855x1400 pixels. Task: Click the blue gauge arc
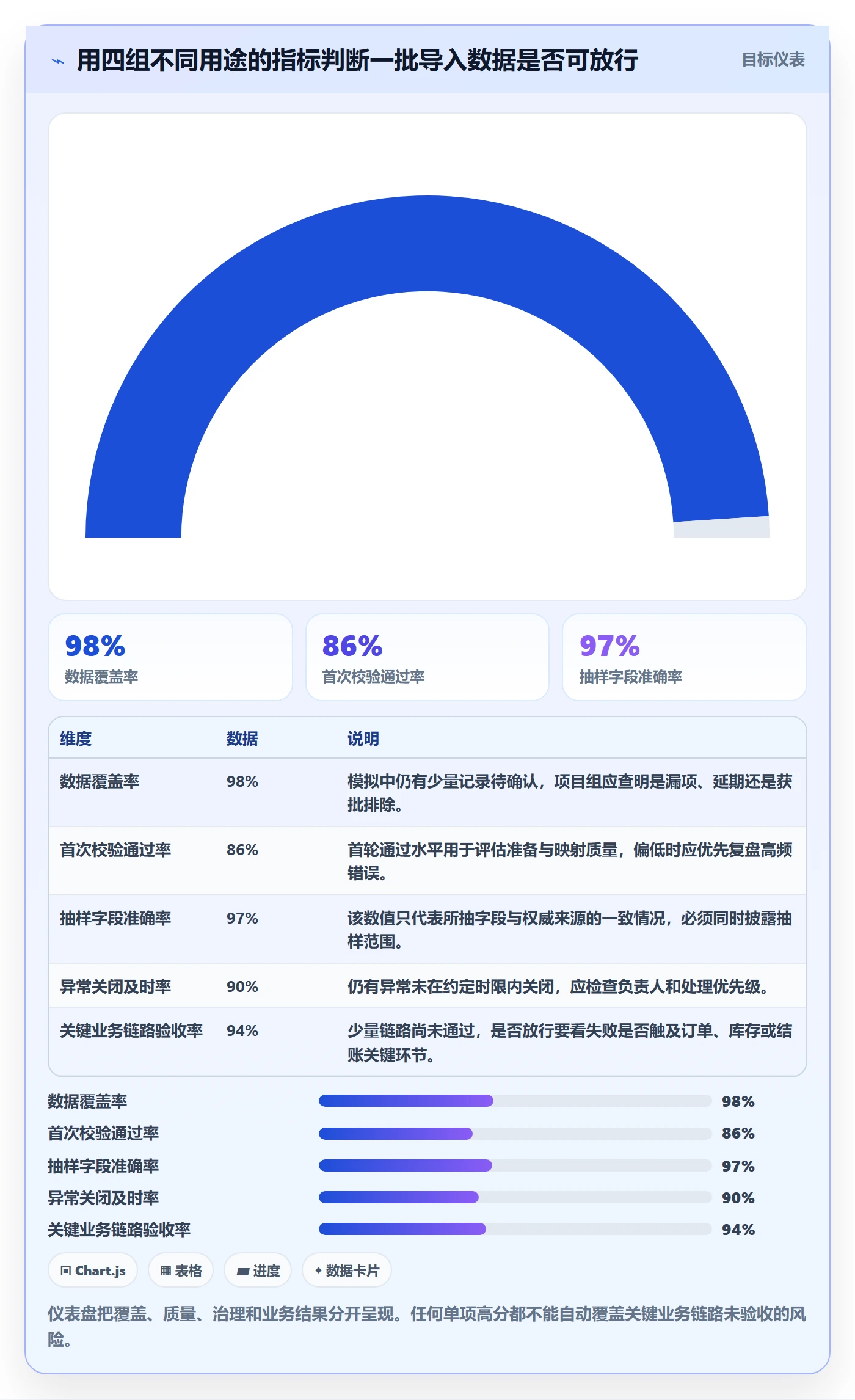[427, 244]
